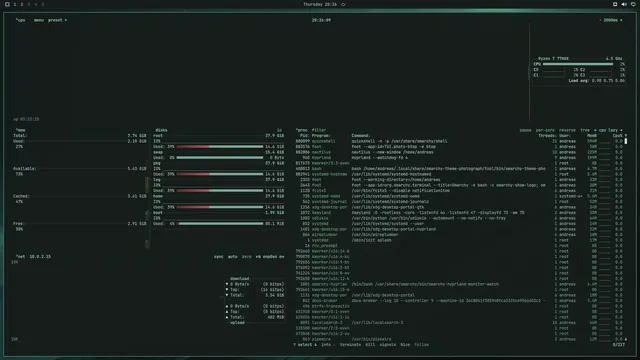Viewport: 640px width, 360px height.
Task: Toggle the cpu box label
Action: tap(20, 20)
